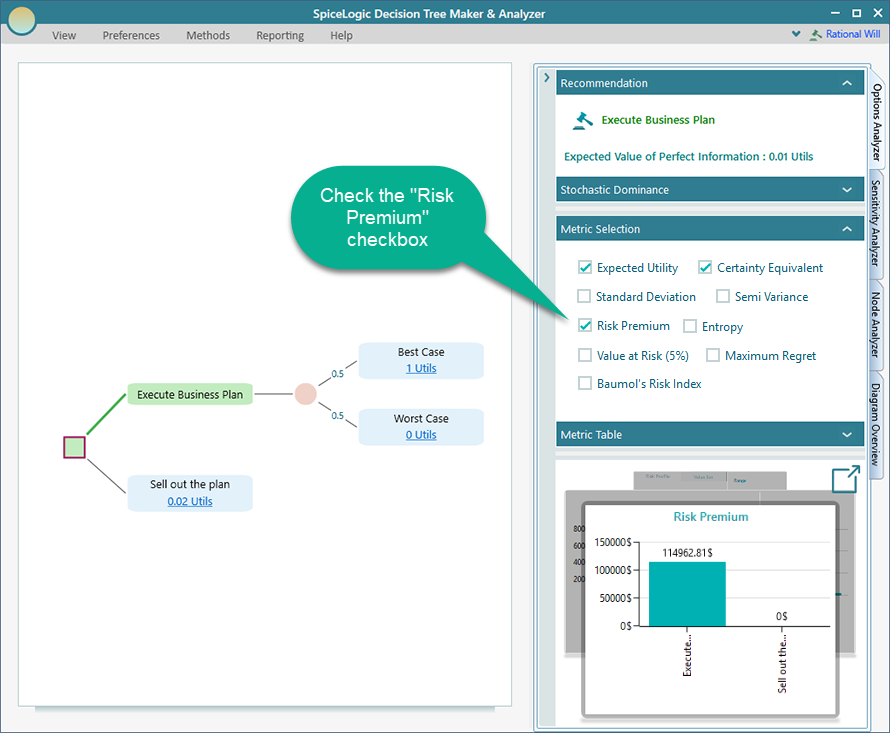Expand the Metric Table section
The height and width of the screenshot is (733, 890).
tap(846, 435)
